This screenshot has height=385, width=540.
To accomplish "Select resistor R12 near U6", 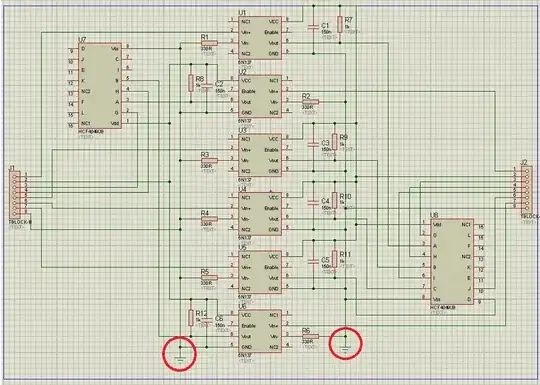I will [191, 318].
